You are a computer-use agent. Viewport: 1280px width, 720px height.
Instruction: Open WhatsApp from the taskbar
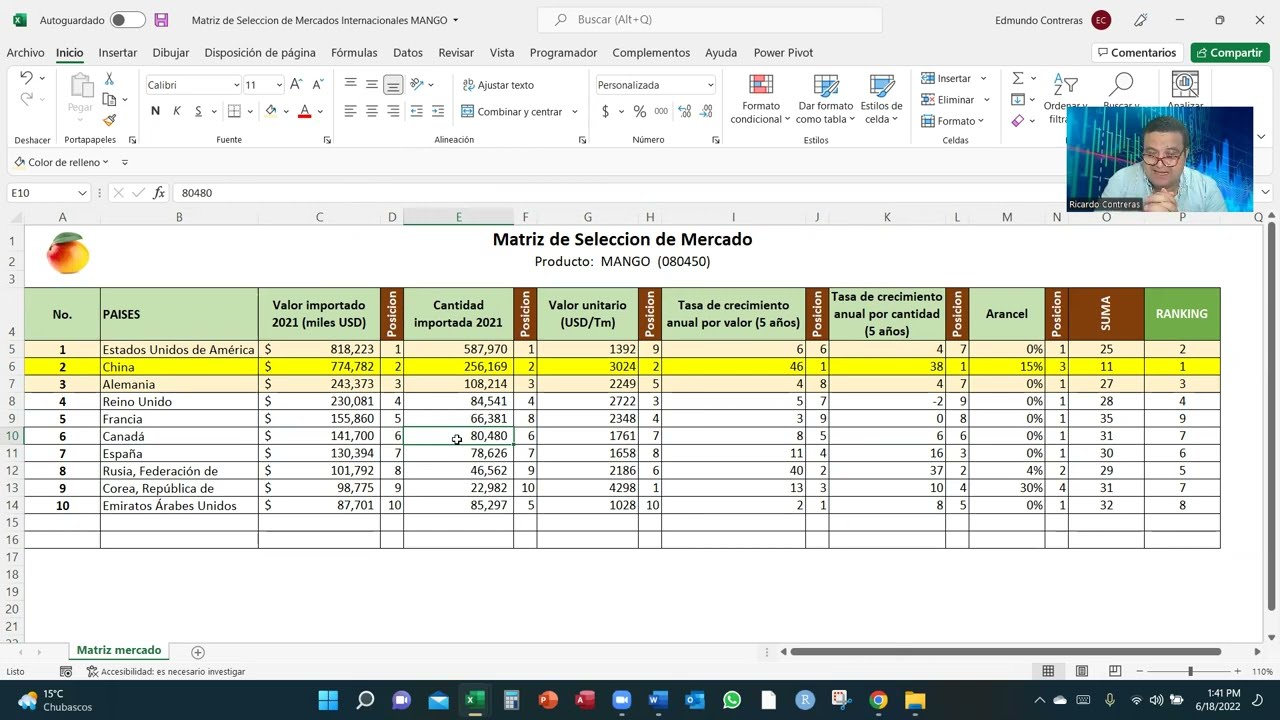click(732, 700)
